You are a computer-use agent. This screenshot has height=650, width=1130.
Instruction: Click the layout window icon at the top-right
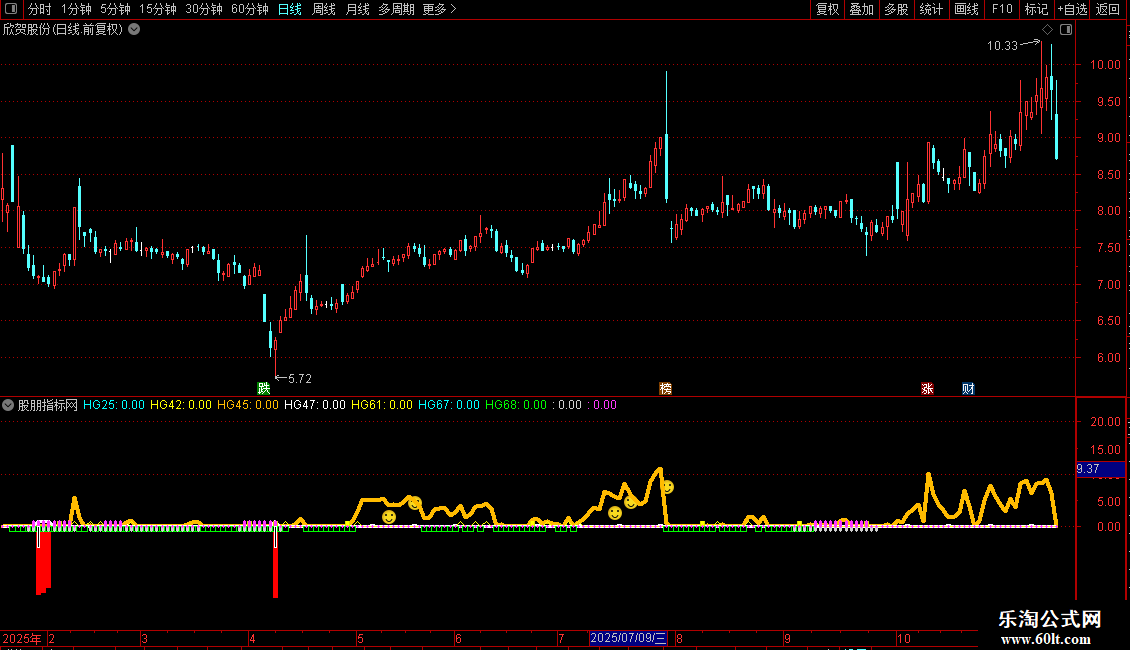click(1066, 30)
